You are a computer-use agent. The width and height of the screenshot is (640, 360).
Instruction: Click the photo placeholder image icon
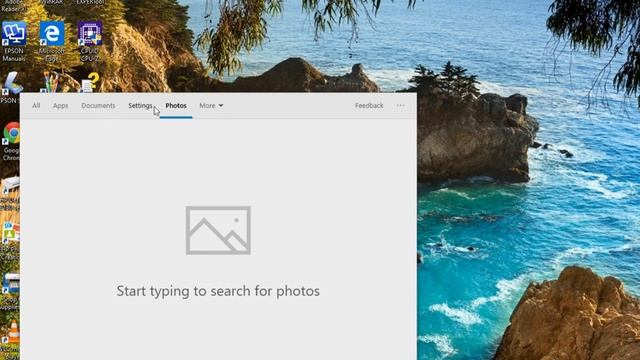coord(218,230)
